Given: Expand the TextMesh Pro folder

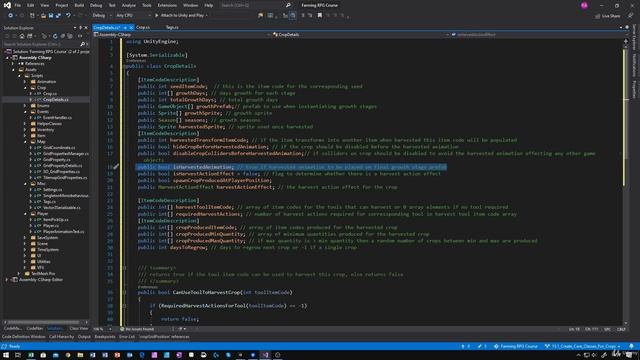Looking at the screenshot, I should [19, 273].
